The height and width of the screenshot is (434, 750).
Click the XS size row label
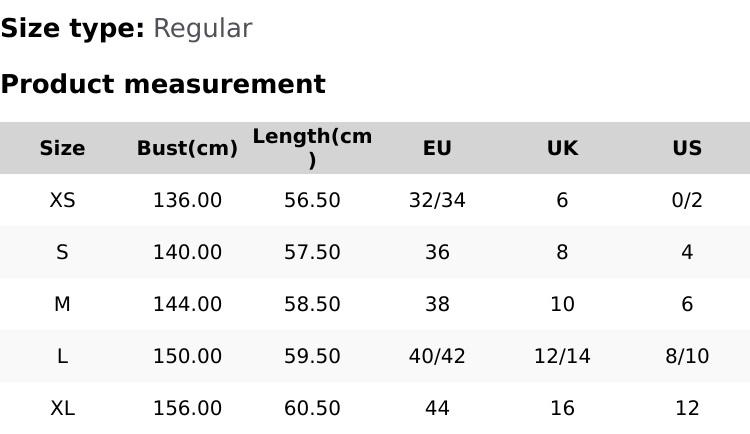(62, 200)
